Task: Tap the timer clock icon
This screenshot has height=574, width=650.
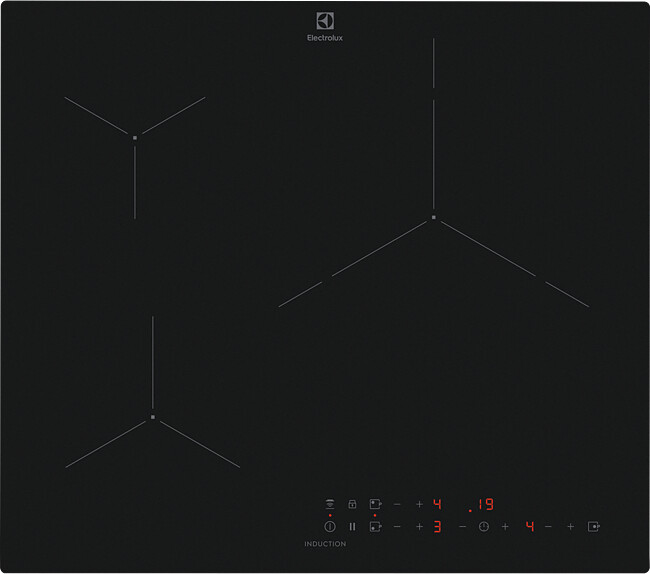Action: (484, 526)
